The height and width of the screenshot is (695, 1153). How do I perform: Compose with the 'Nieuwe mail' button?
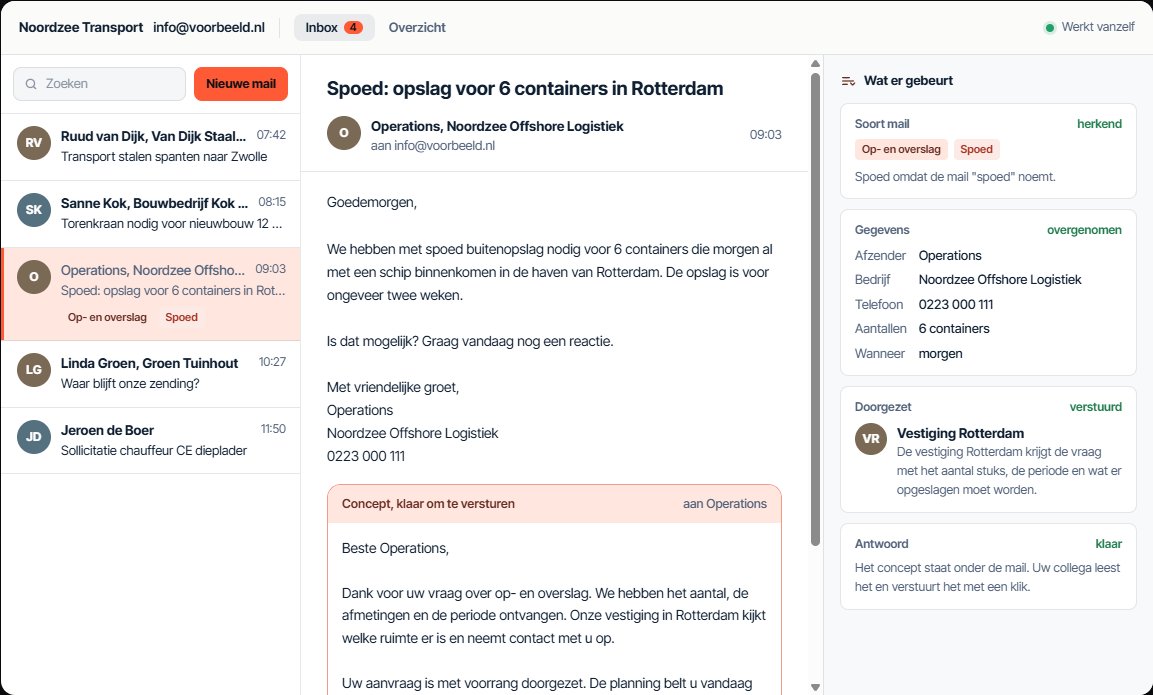tap(240, 84)
